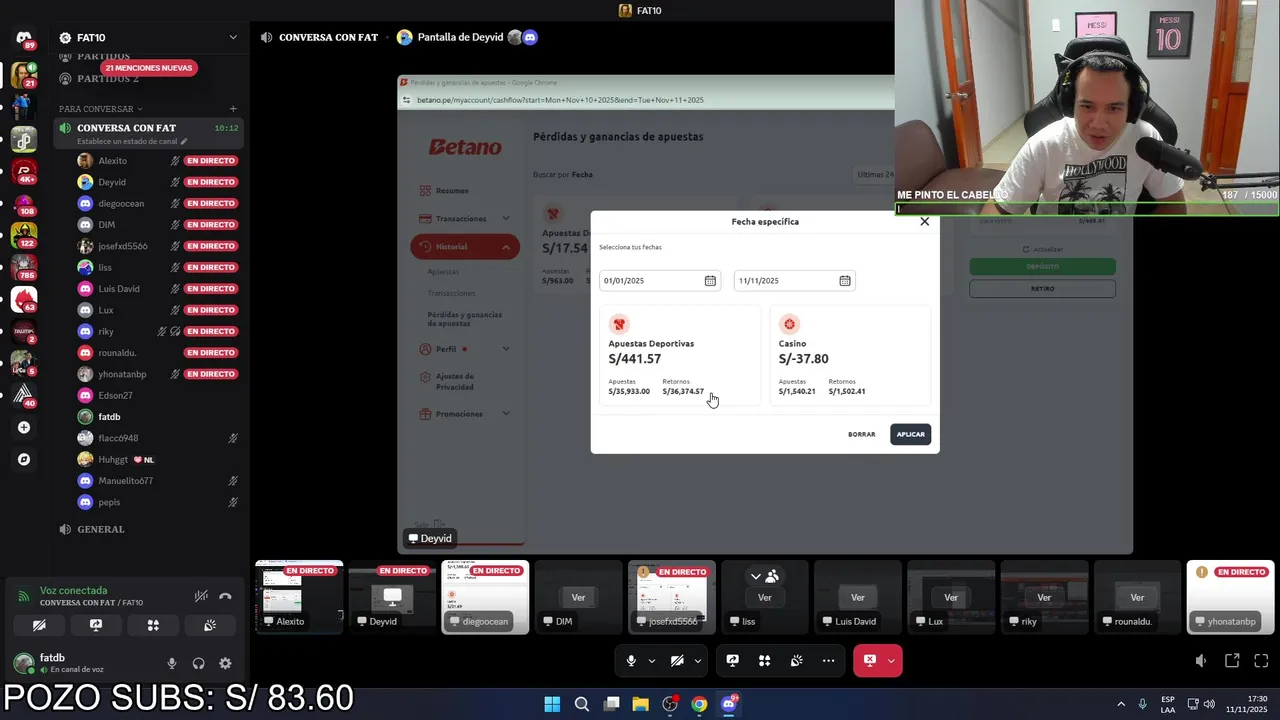
Task: Show hidden system tray icons chevron
Action: click(x=1120, y=704)
